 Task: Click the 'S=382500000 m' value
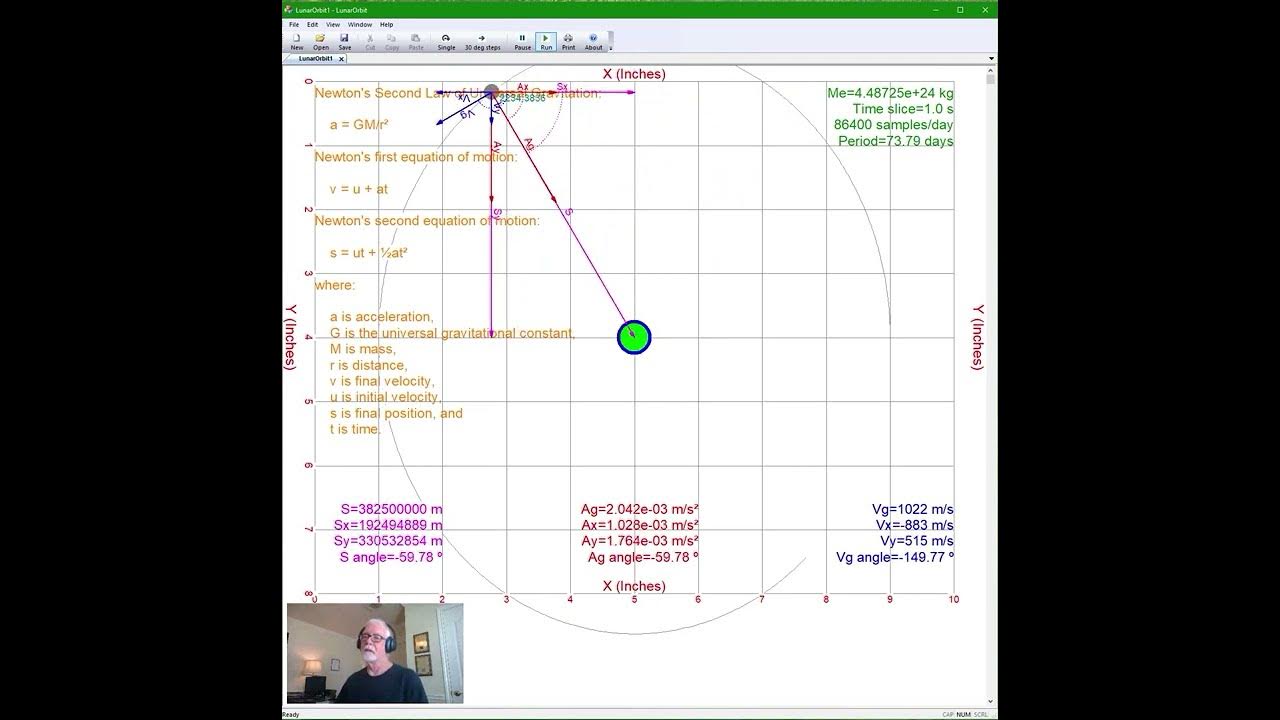click(x=391, y=509)
